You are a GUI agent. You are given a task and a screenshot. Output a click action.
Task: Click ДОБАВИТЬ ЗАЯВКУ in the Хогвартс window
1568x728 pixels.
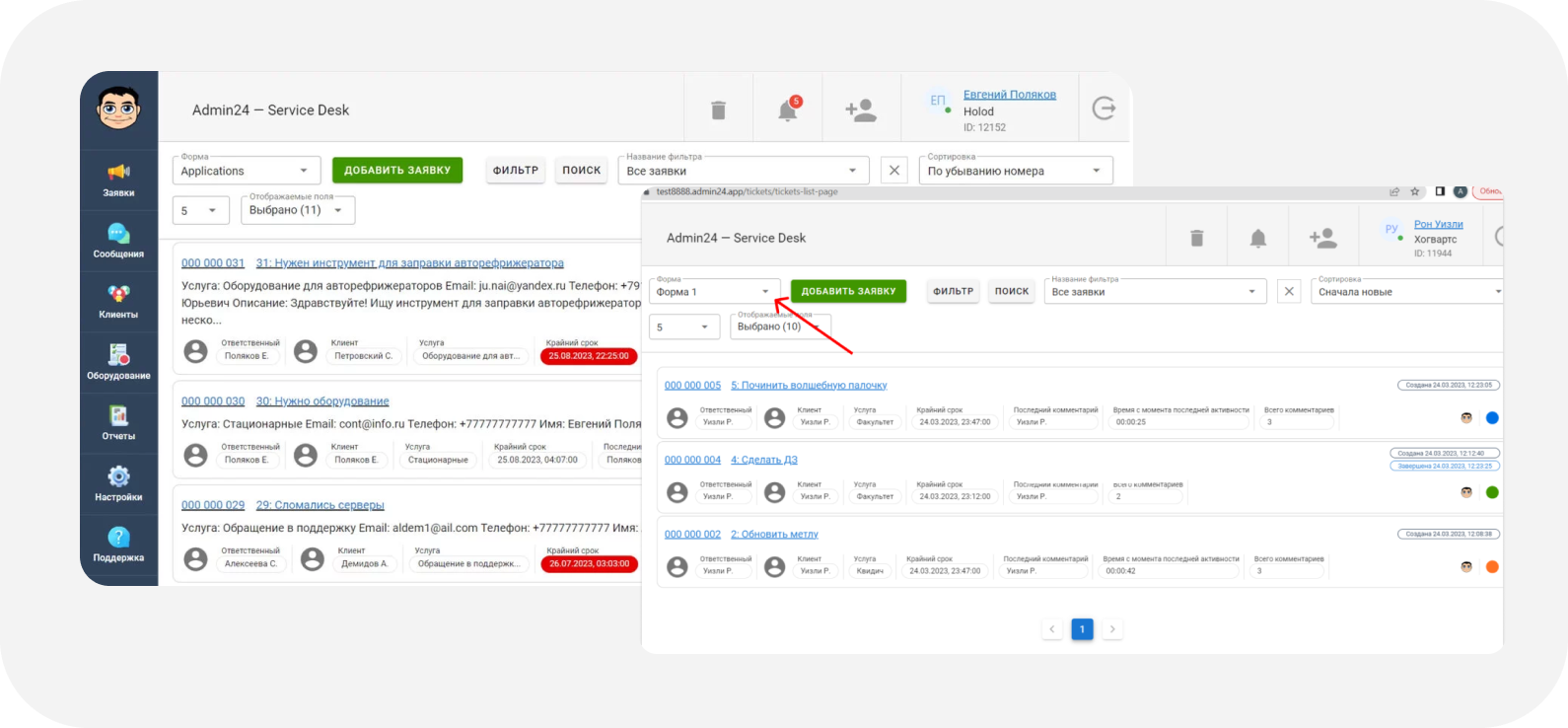click(x=848, y=291)
